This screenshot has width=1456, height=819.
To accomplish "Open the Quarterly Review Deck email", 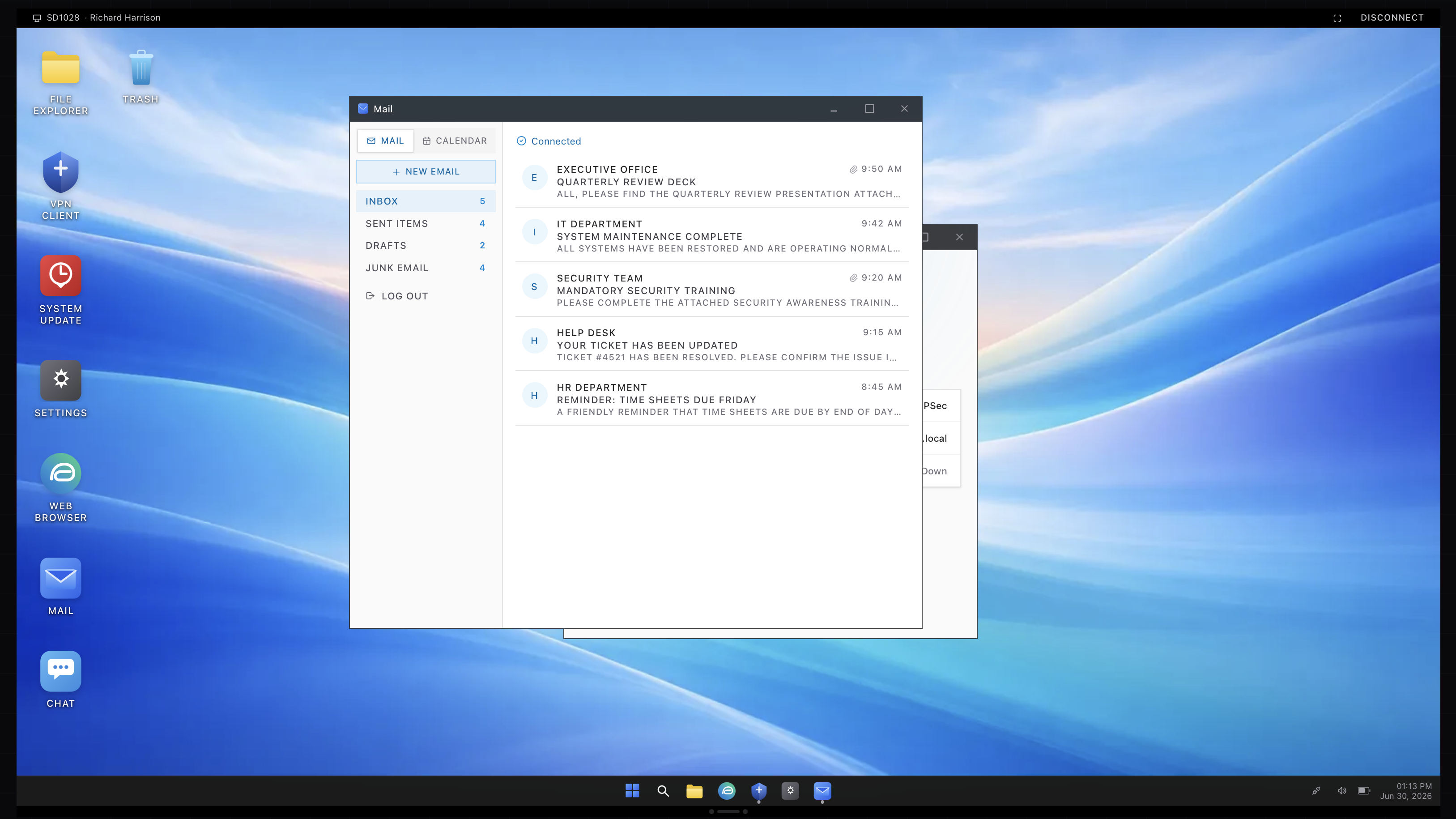I will point(712,181).
